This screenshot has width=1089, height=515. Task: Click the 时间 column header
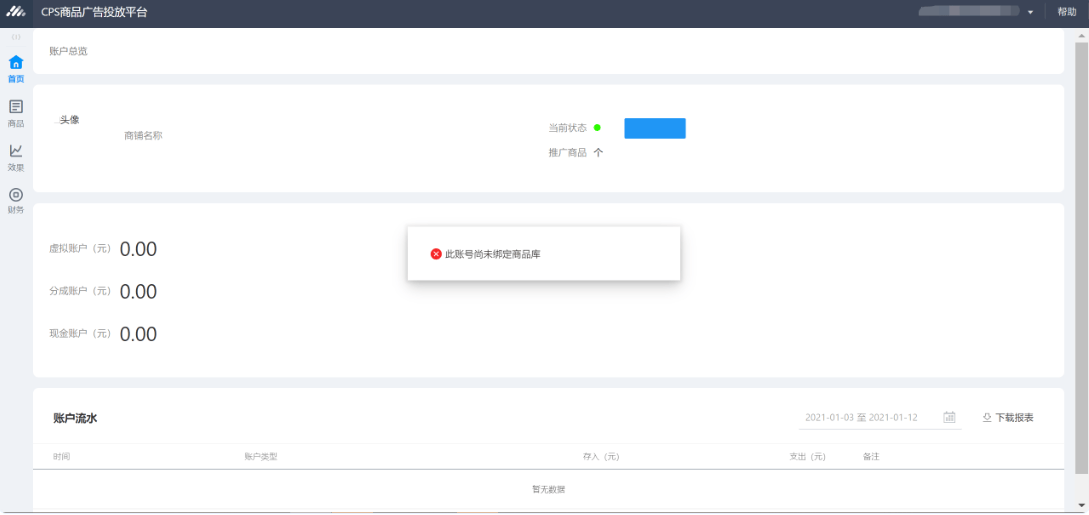(x=62, y=457)
